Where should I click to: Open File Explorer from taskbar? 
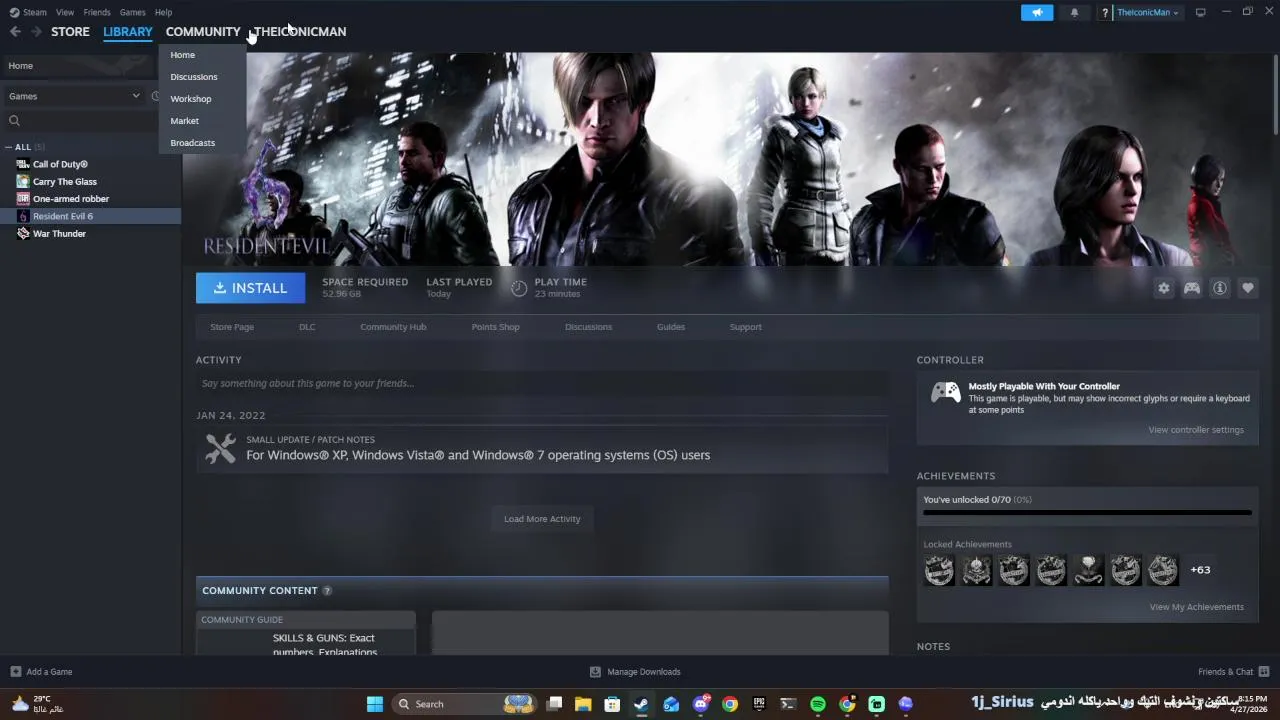pyautogui.click(x=583, y=704)
